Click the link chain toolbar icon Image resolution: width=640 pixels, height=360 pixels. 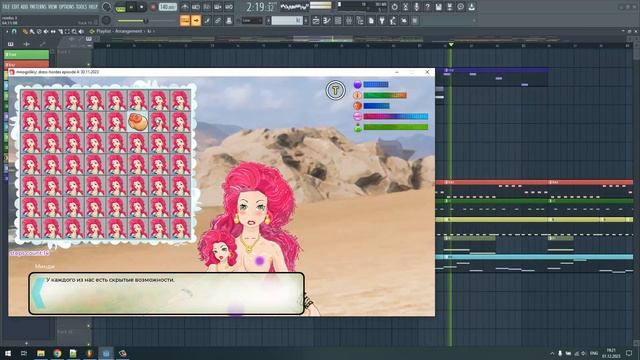point(218,20)
